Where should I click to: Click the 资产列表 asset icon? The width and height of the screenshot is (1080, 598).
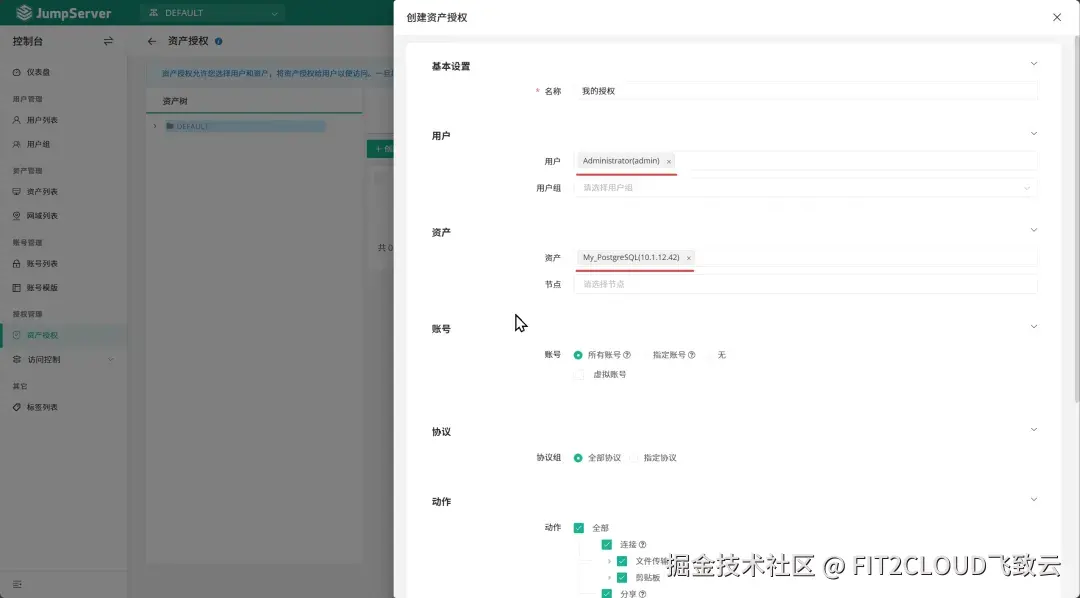[17, 192]
